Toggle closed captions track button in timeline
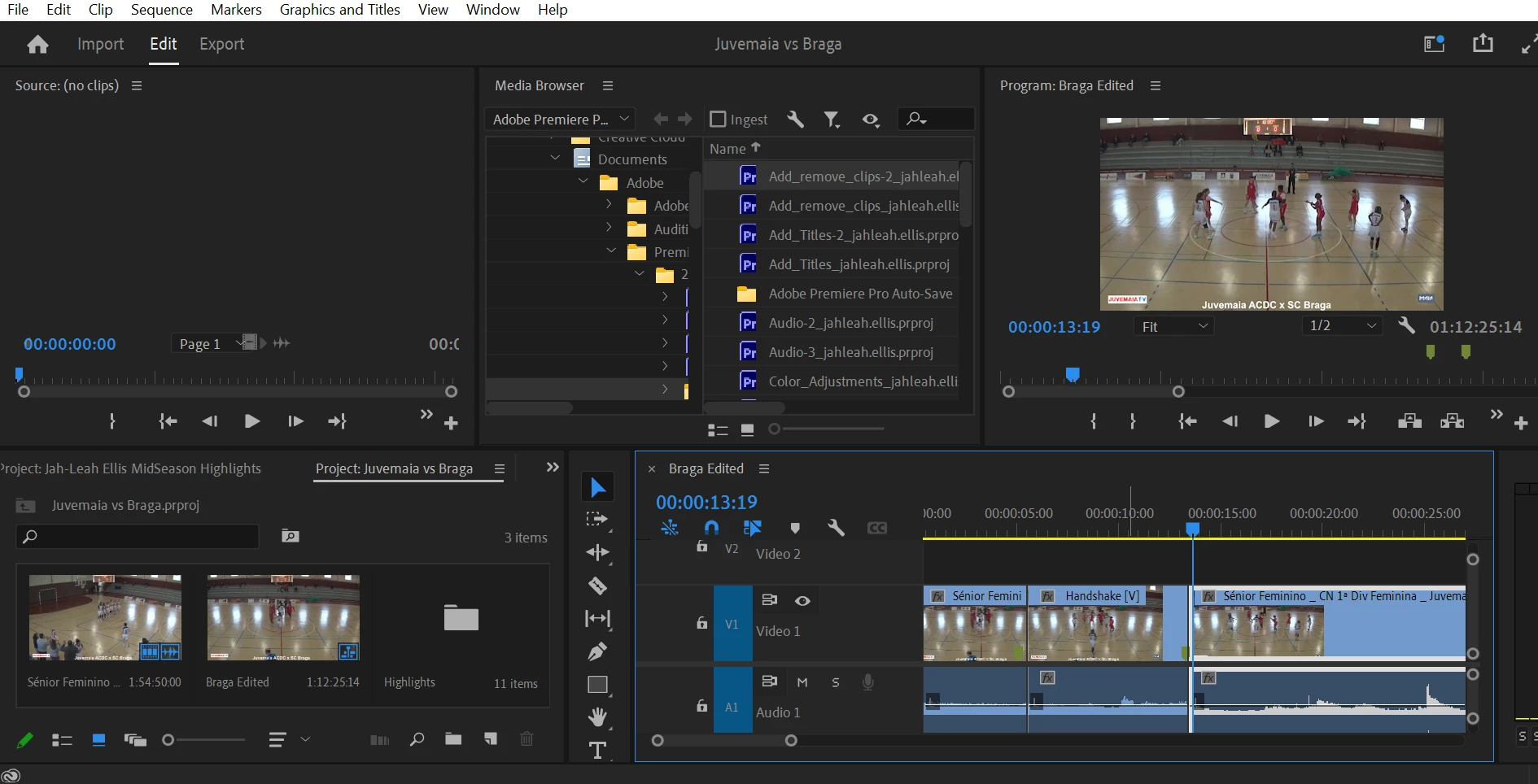This screenshot has height=784, width=1538. coord(877,528)
